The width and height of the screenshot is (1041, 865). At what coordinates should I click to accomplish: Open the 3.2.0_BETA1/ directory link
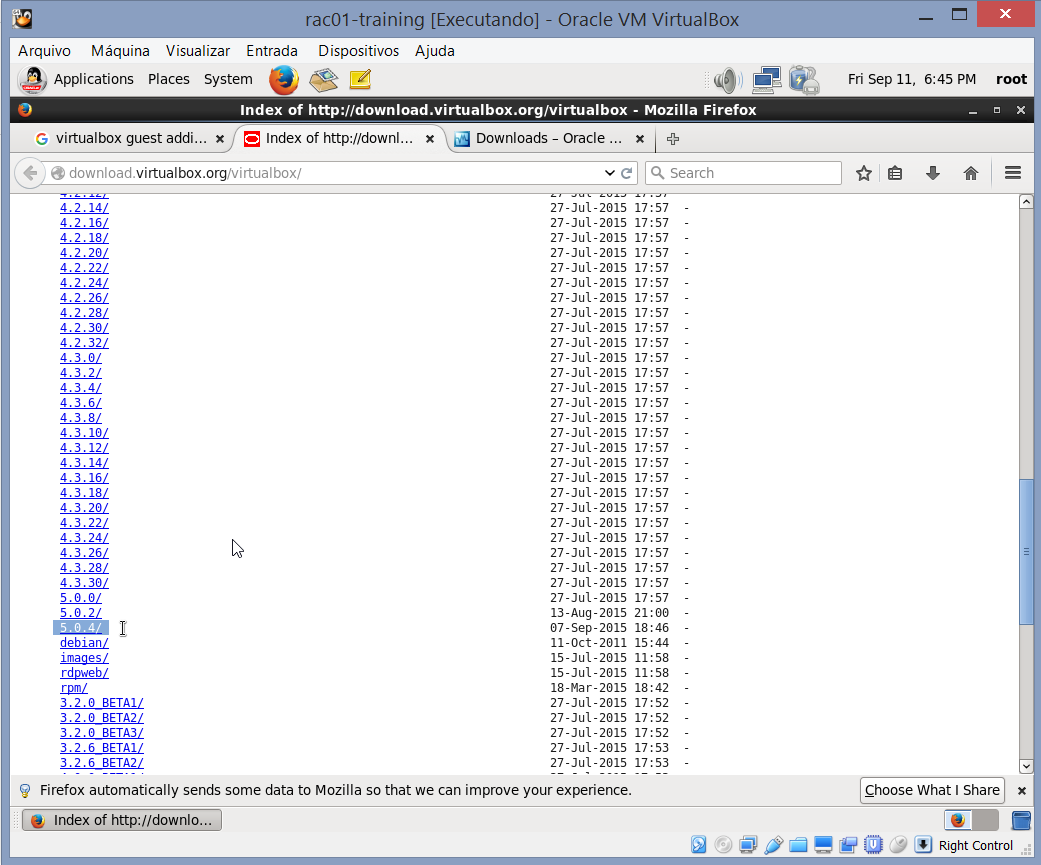click(x=102, y=703)
